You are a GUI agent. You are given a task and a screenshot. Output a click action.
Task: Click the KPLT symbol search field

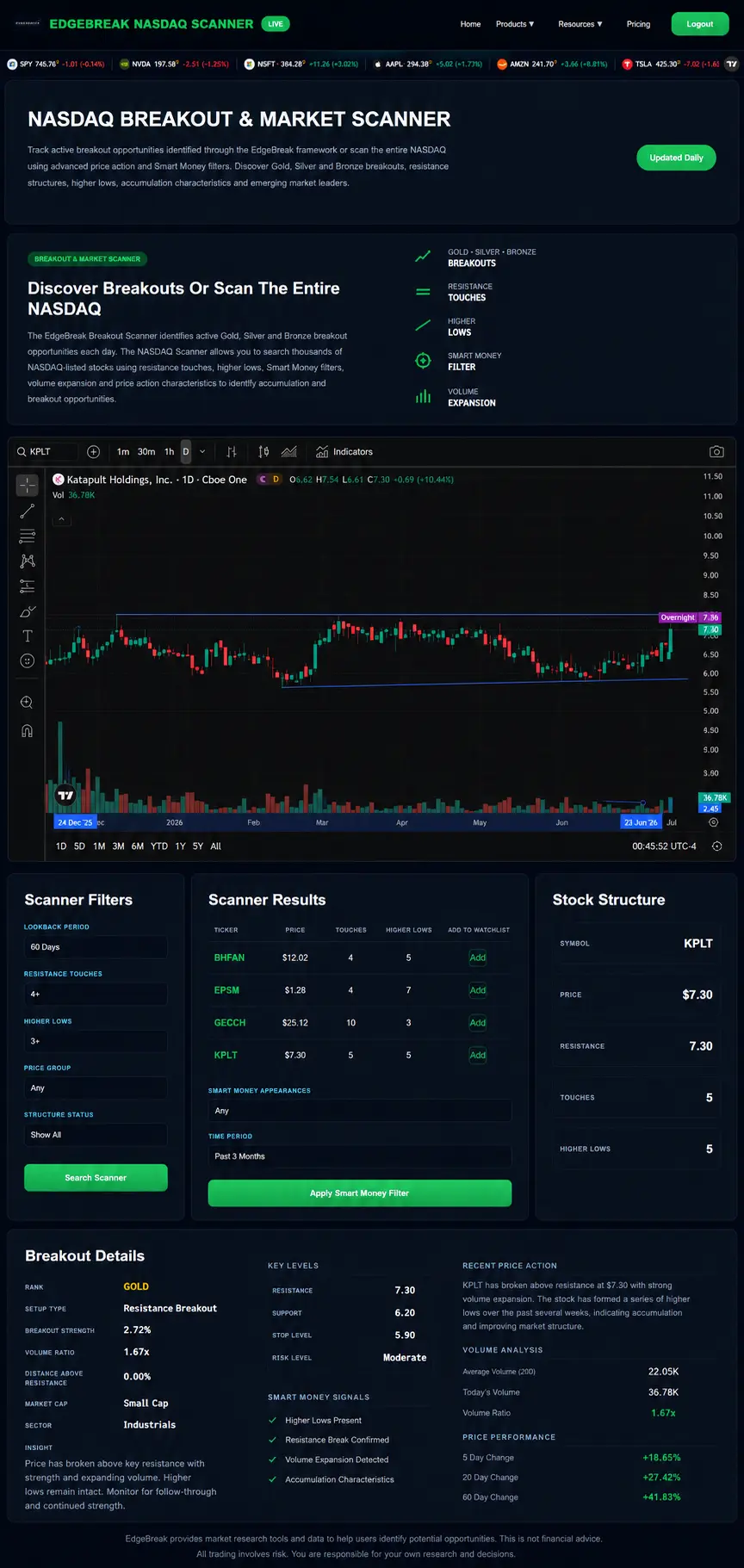[46, 452]
